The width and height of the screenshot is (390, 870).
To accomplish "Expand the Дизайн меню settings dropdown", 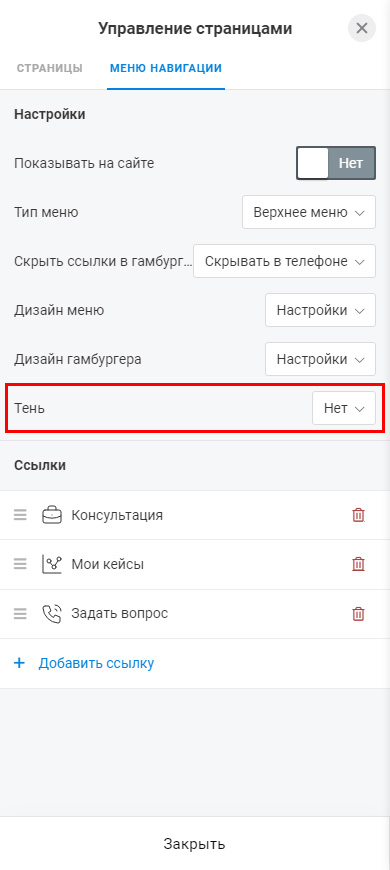I will click(321, 310).
